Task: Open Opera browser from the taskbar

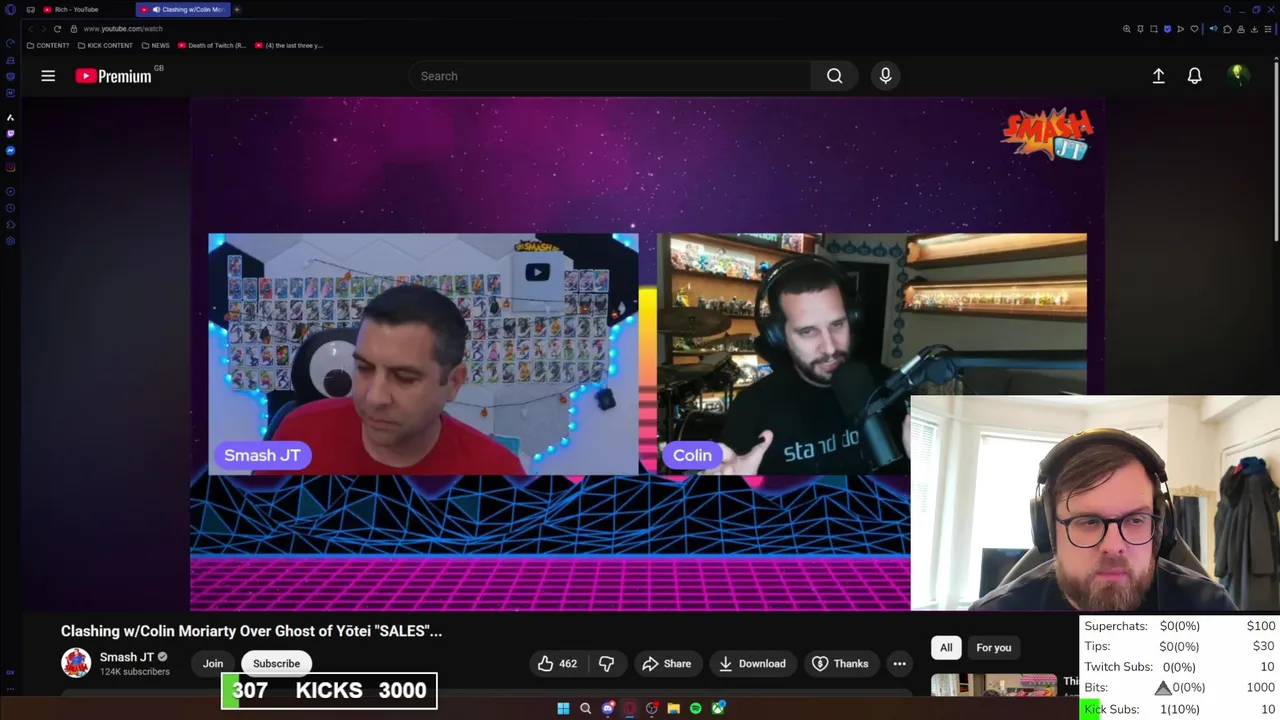Action: coord(629,708)
